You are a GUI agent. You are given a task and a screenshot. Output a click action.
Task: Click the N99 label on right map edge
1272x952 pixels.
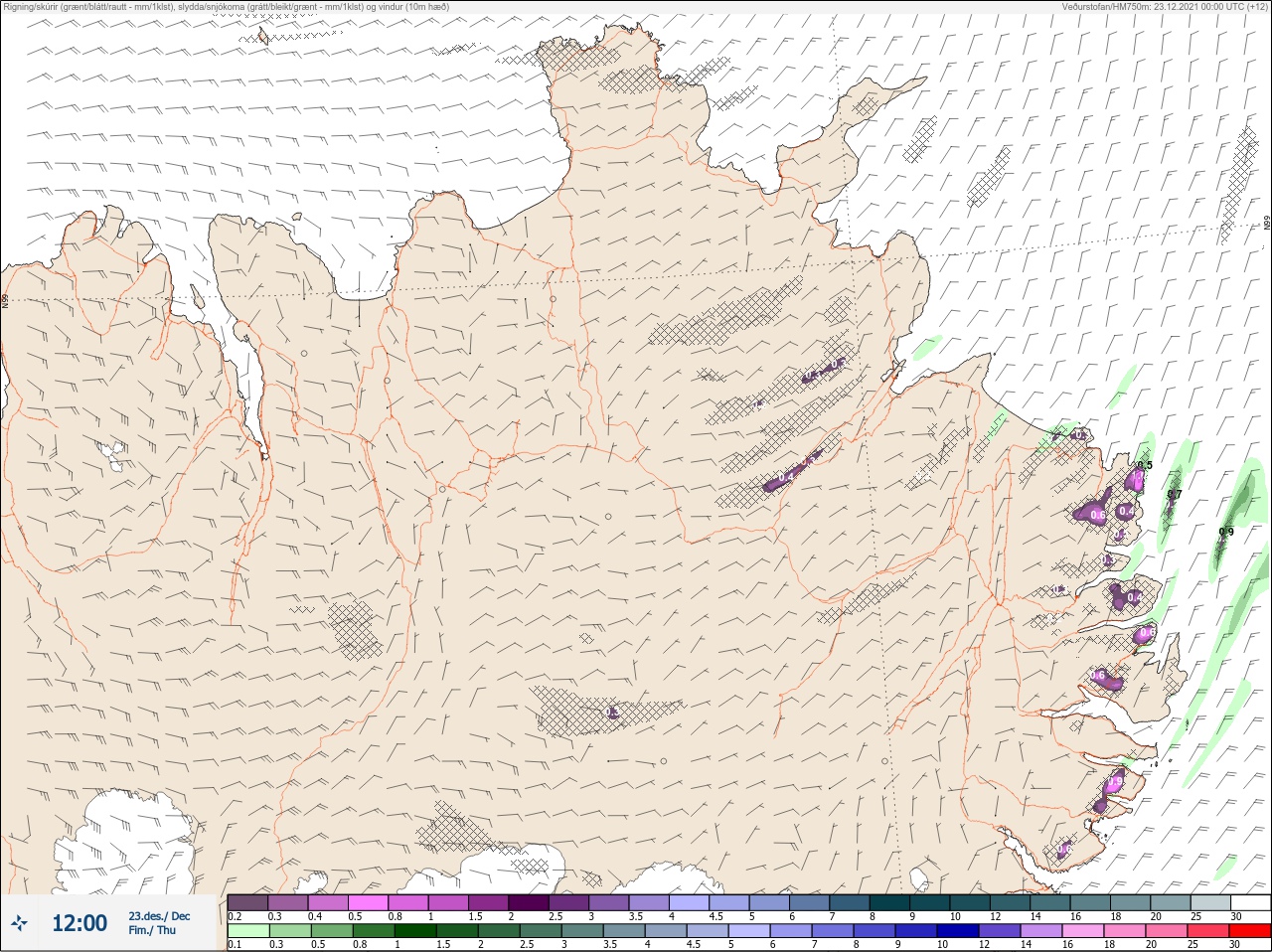(1267, 224)
